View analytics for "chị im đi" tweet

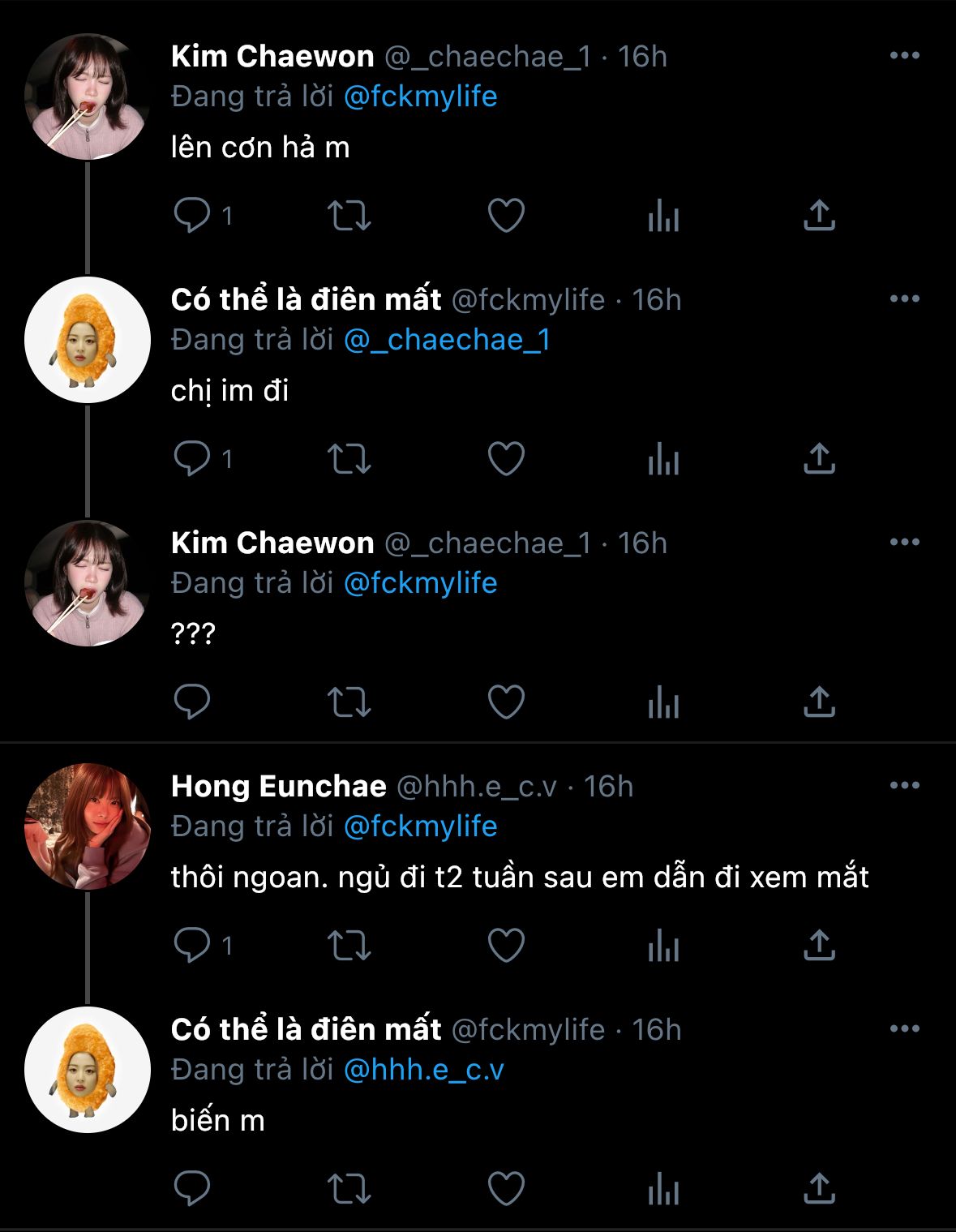[663, 459]
